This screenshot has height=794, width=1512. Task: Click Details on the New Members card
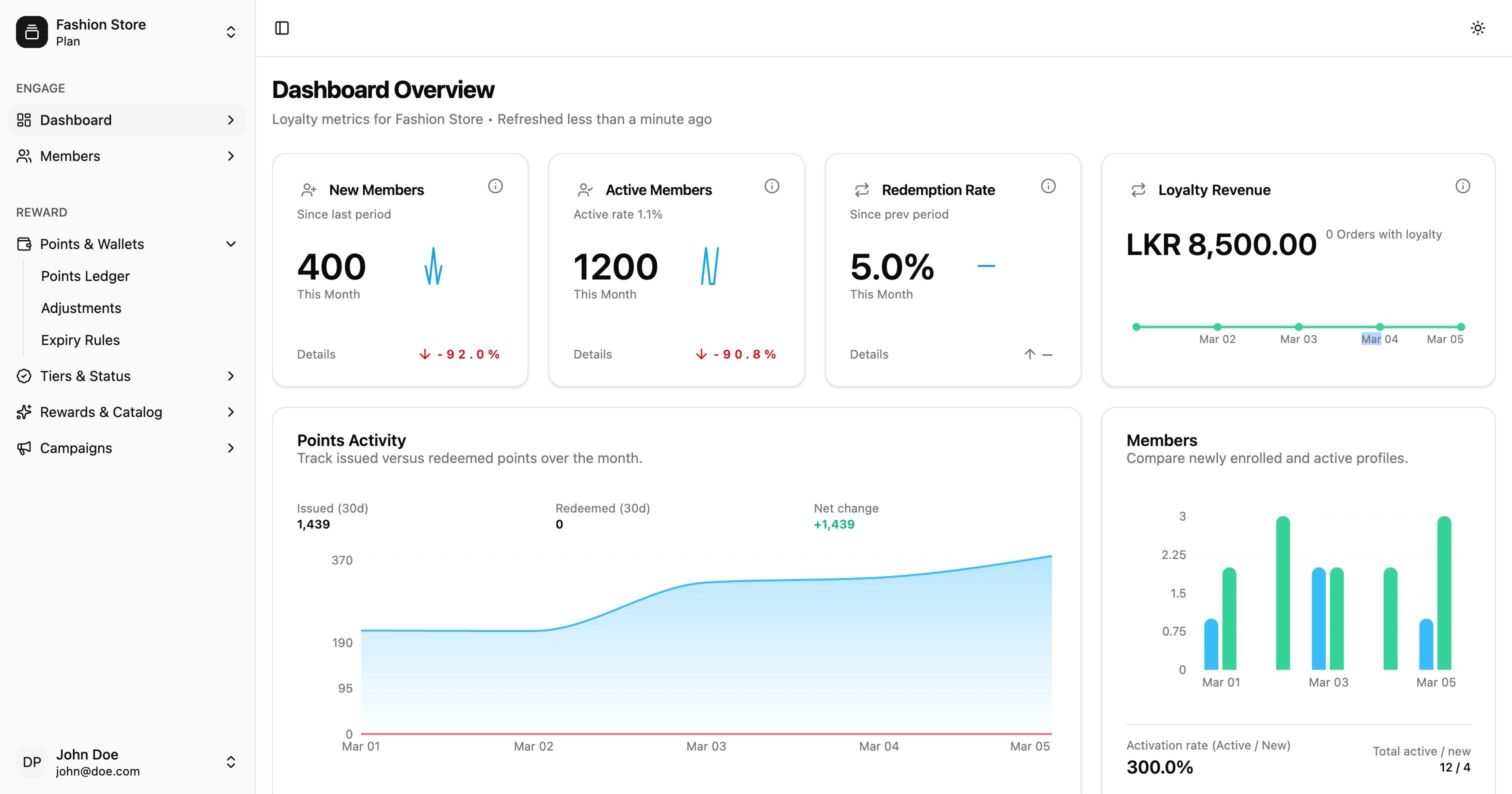tap(316, 354)
